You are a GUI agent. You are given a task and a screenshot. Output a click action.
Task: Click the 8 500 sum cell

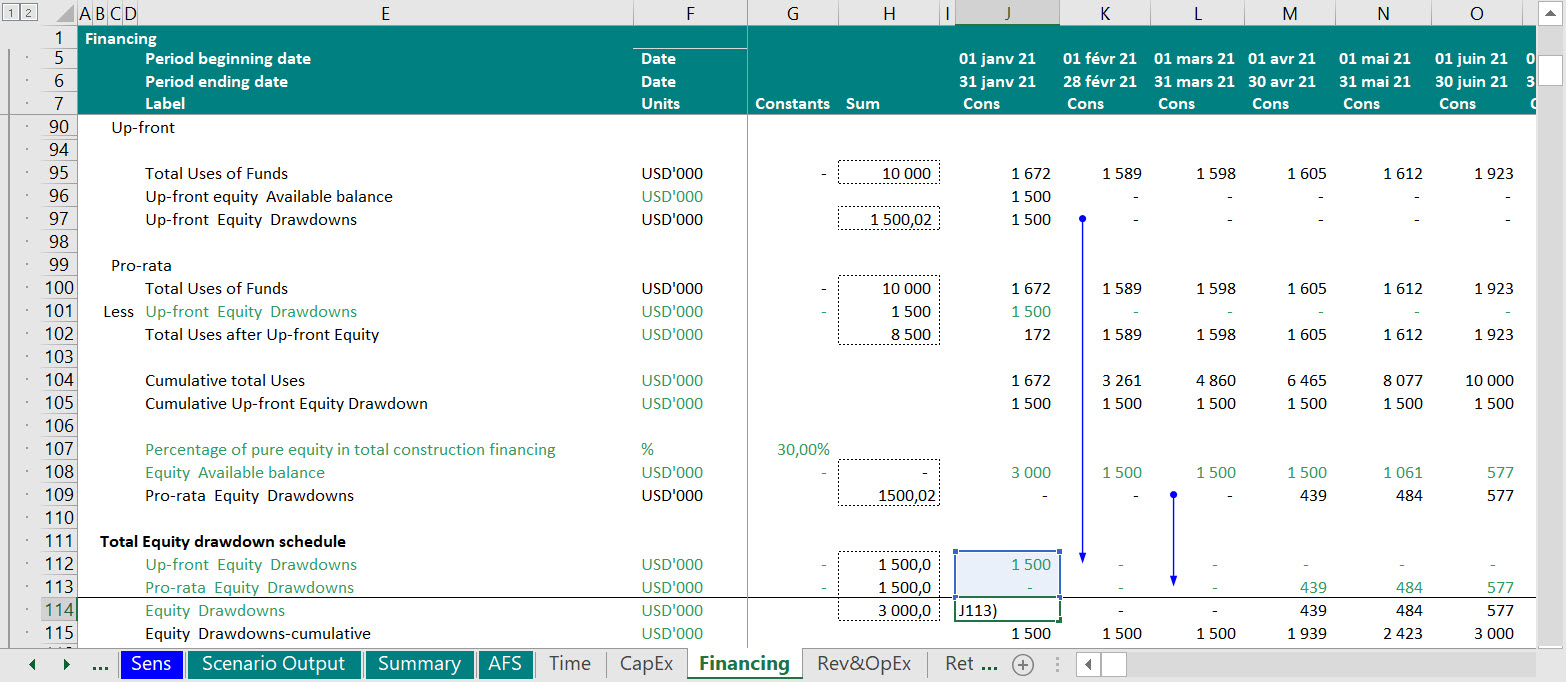889,335
